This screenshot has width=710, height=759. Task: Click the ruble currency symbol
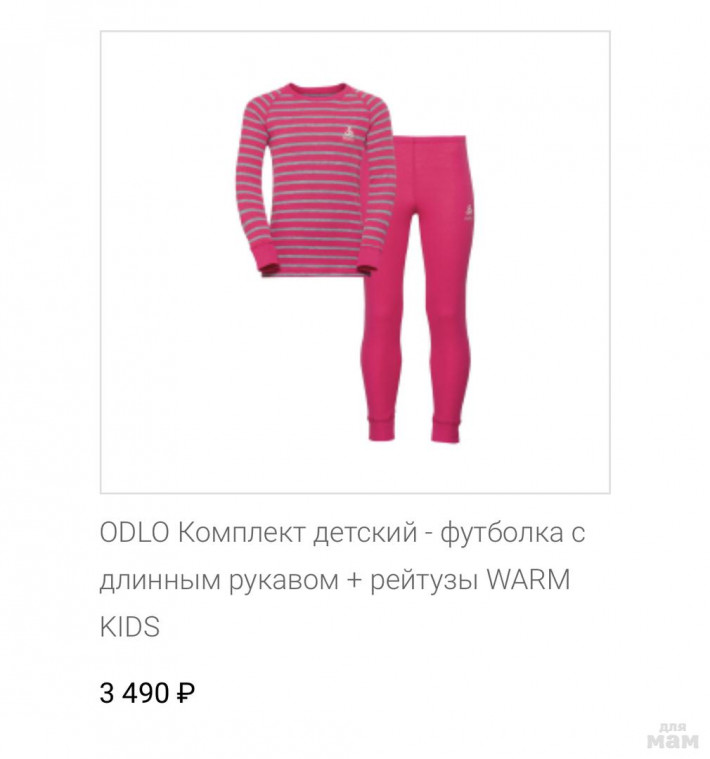point(186,693)
